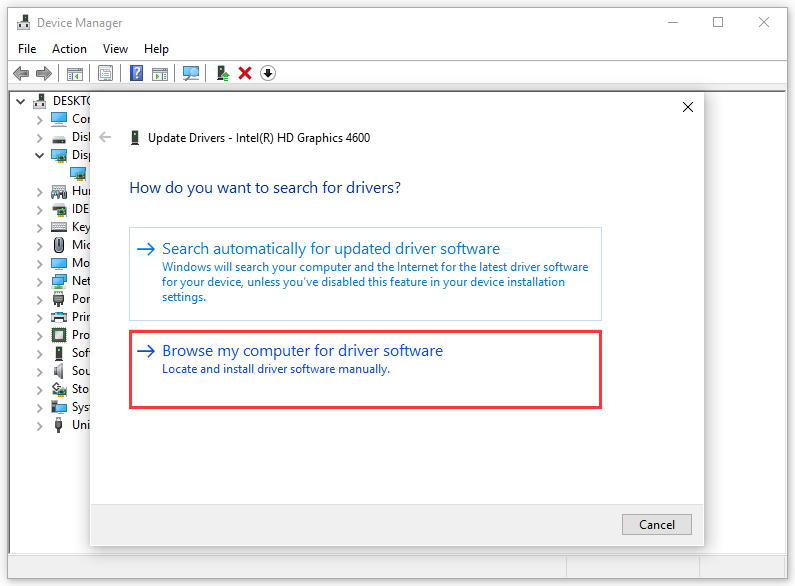
Task: Expand the Monitors category chevron
Action: pos(40,264)
